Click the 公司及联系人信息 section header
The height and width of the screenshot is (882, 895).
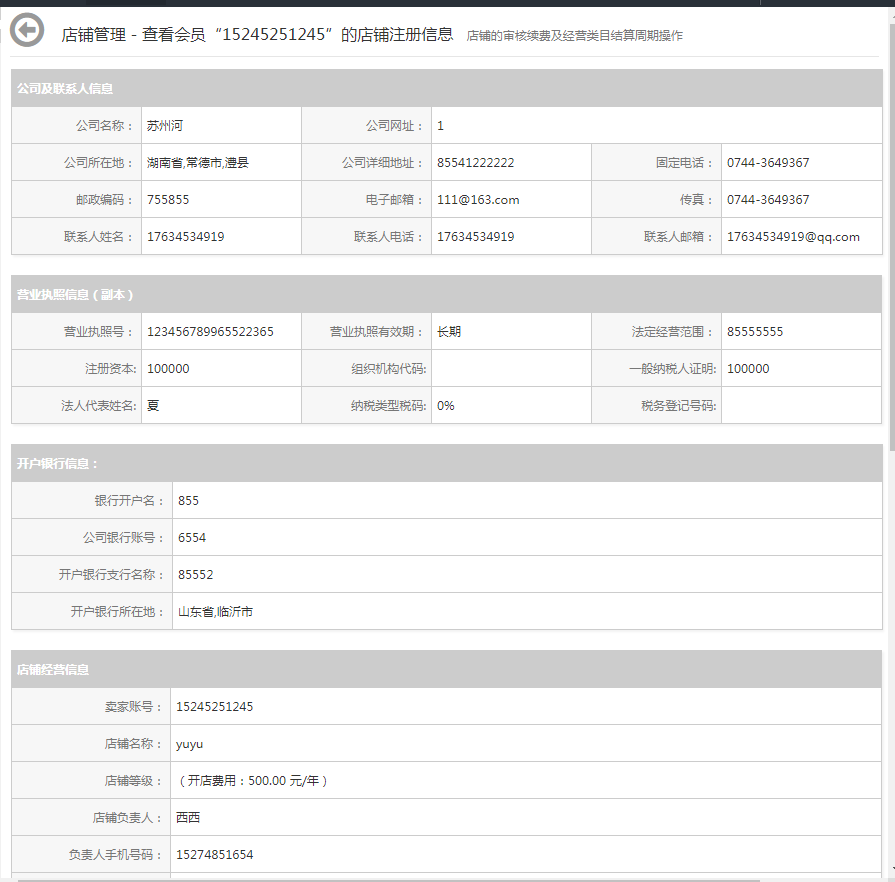(65, 89)
